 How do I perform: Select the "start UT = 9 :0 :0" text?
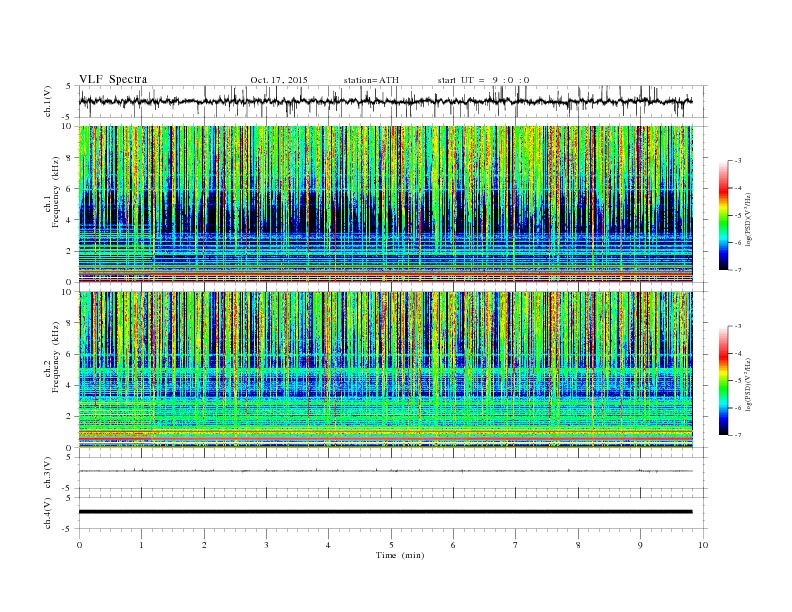click(483, 80)
